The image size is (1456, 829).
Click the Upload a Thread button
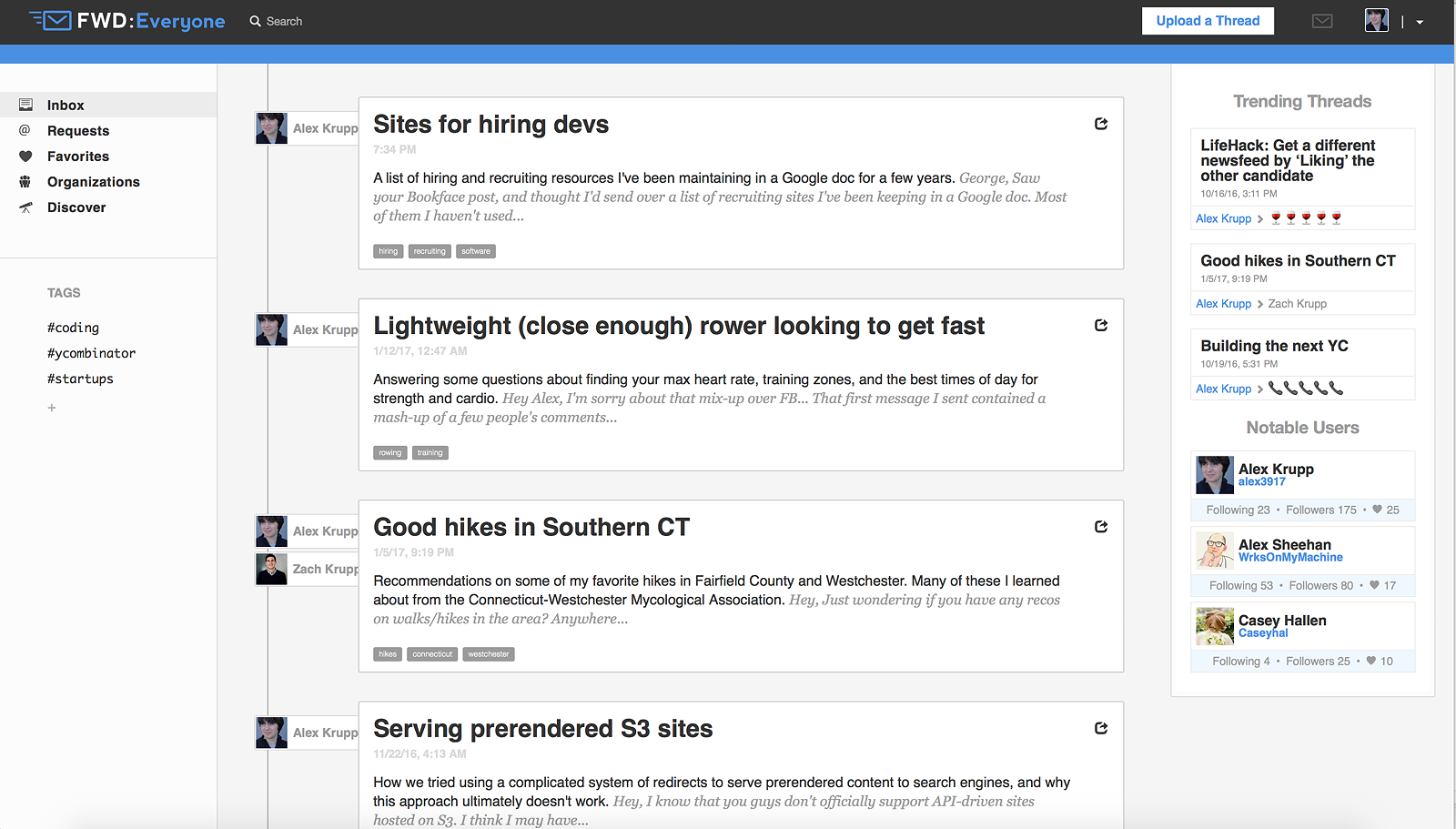(x=1208, y=21)
